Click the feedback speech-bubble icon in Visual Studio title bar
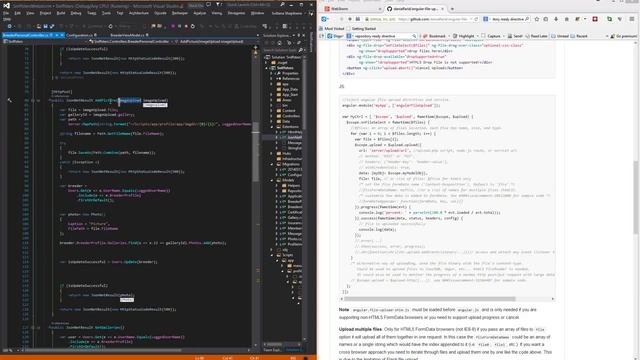 point(209,5)
